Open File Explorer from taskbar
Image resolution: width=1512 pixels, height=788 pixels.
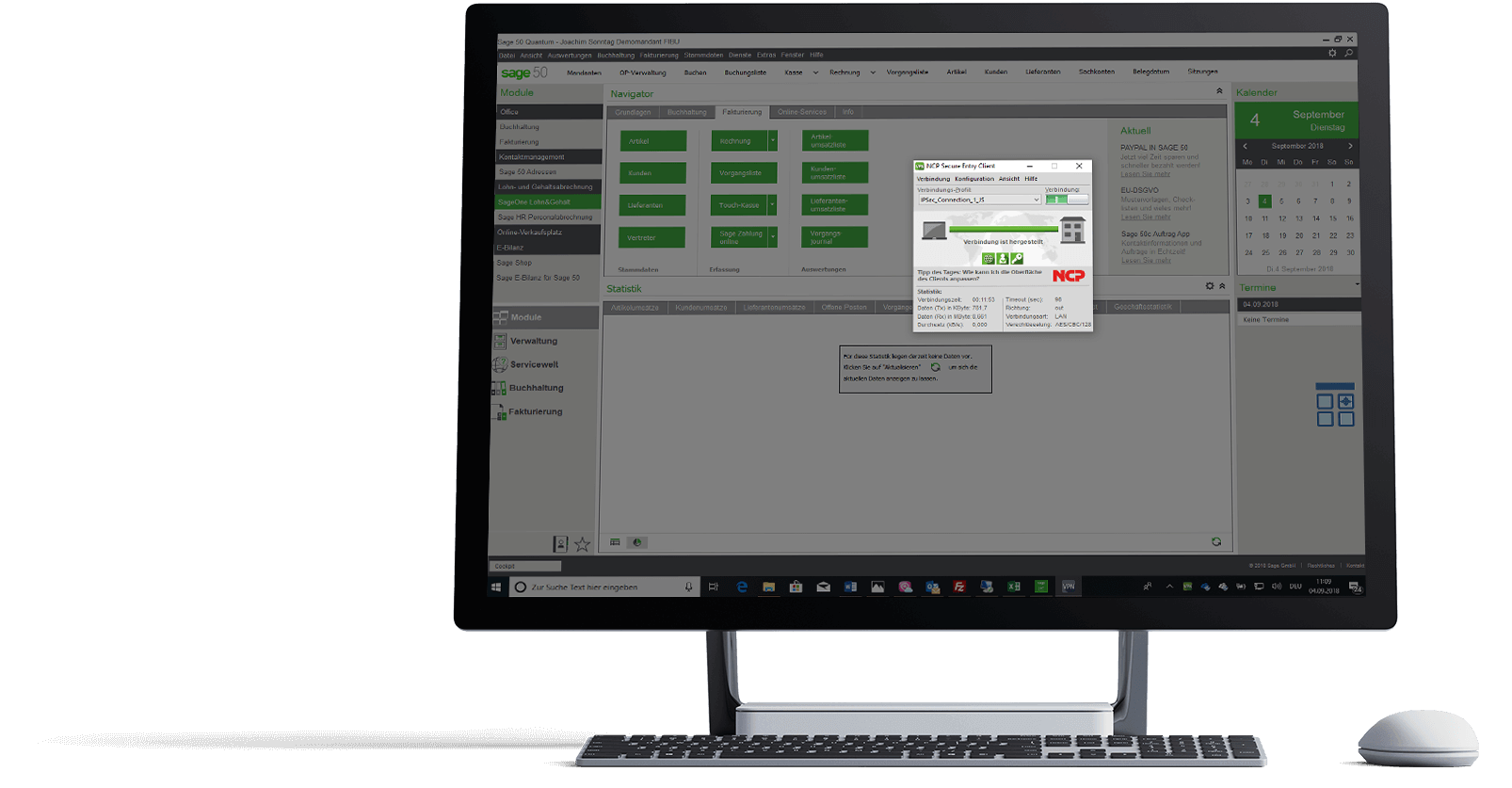[768, 587]
